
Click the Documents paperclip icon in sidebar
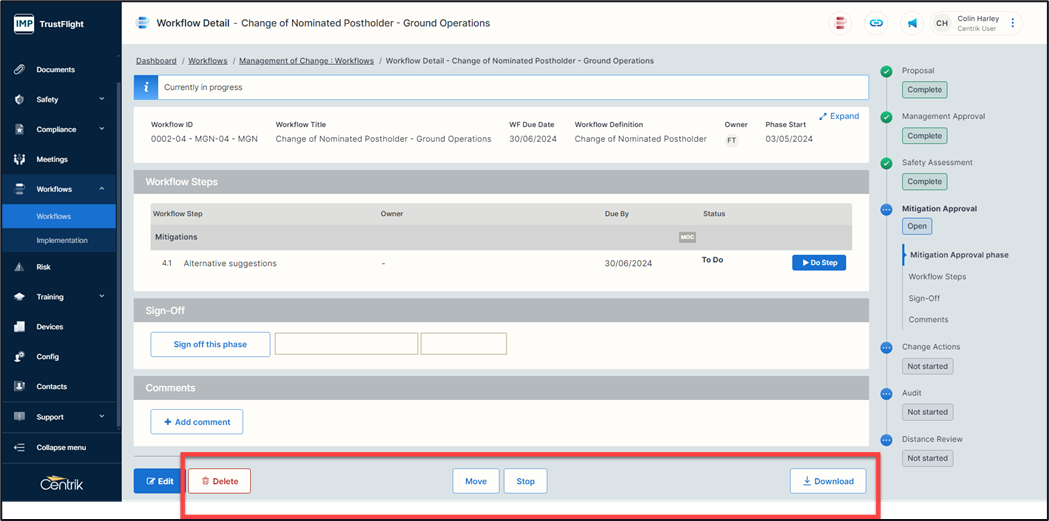click(19, 70)
